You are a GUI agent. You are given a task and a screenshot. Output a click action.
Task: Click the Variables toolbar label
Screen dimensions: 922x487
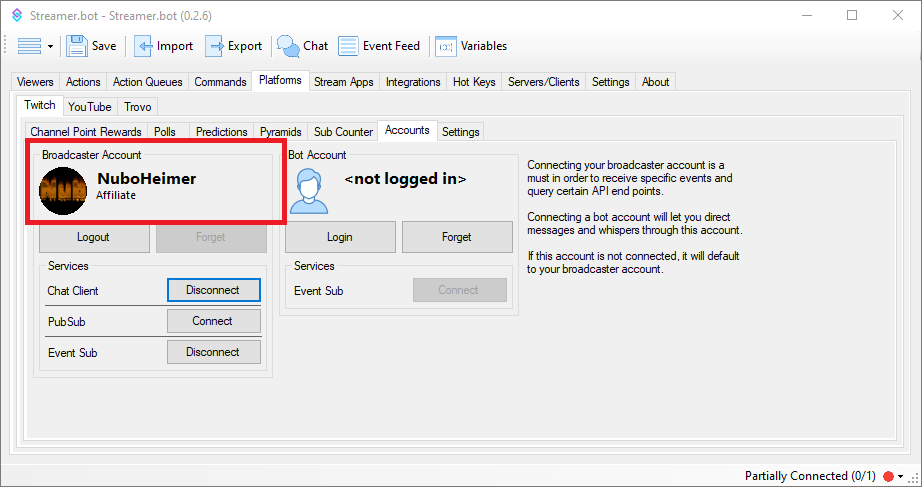pyautogui.click(x=484, y=46)
